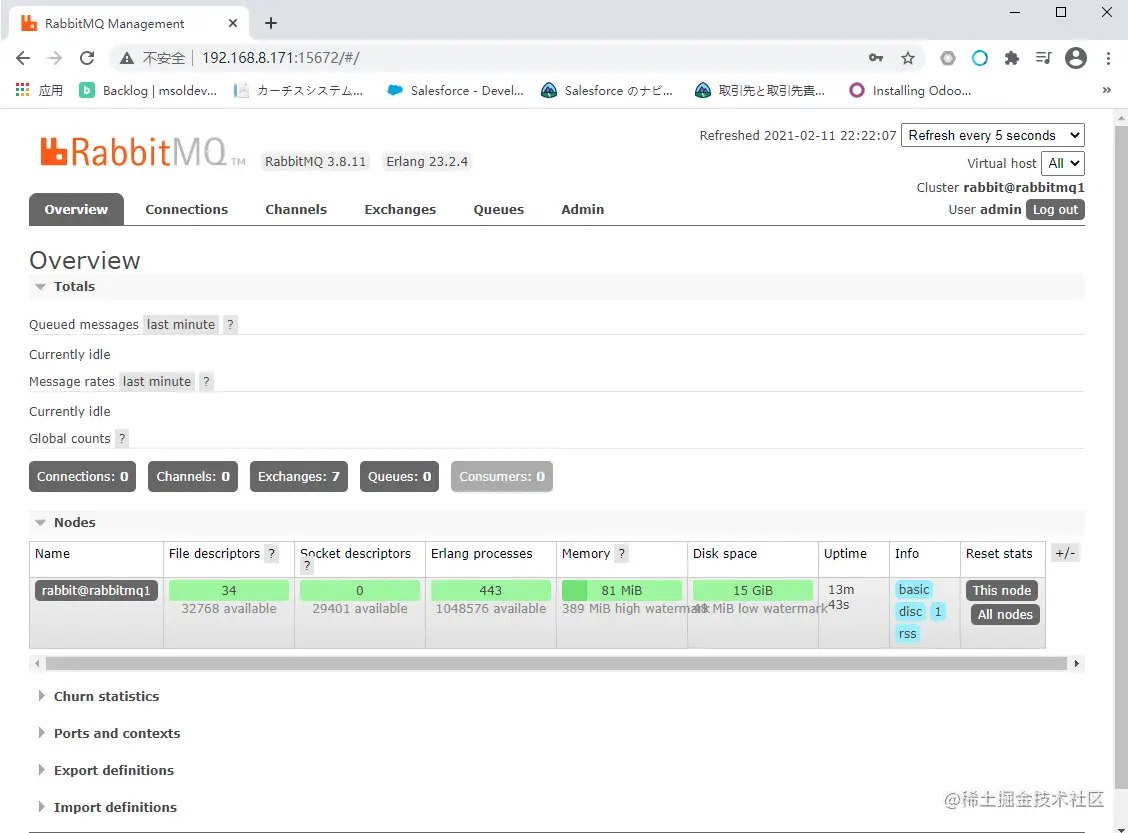Open the Extensions puzzle piece menu
Image resolution: width=1128 pixels, height=833 pixels.
click(1011, 58)
